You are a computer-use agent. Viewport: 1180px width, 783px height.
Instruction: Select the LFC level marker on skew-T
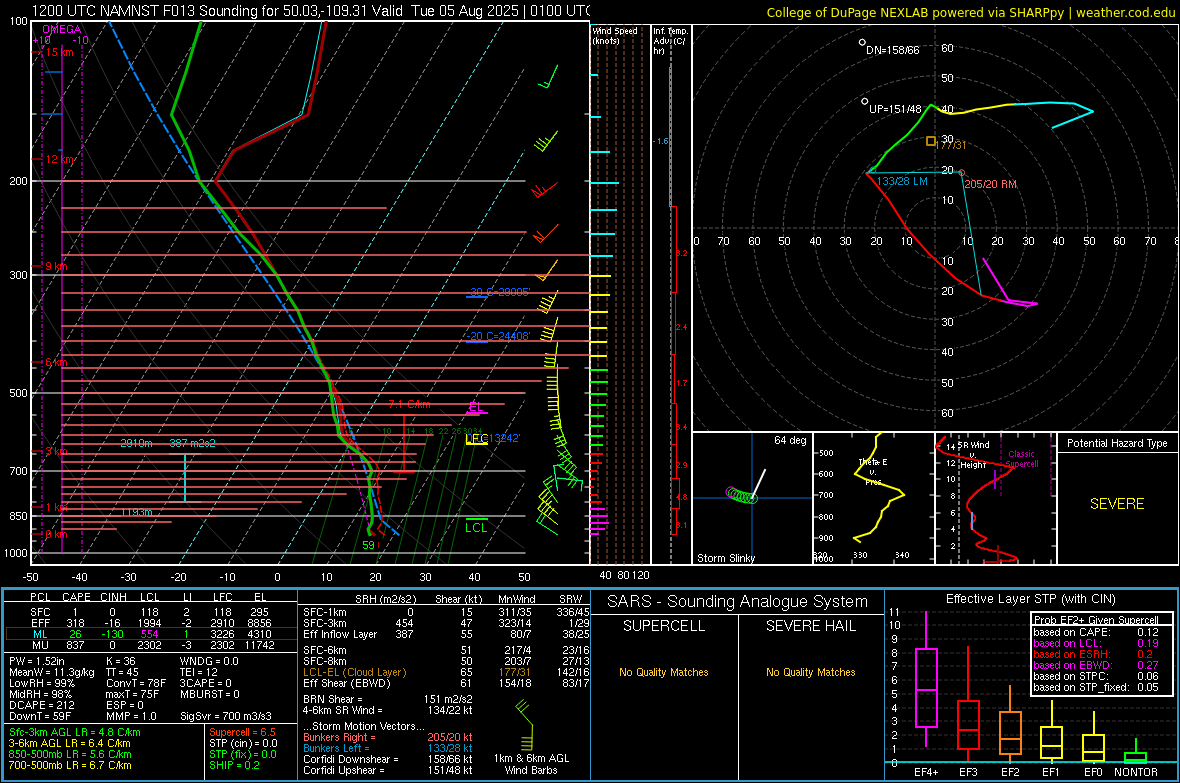coord(476,439)
